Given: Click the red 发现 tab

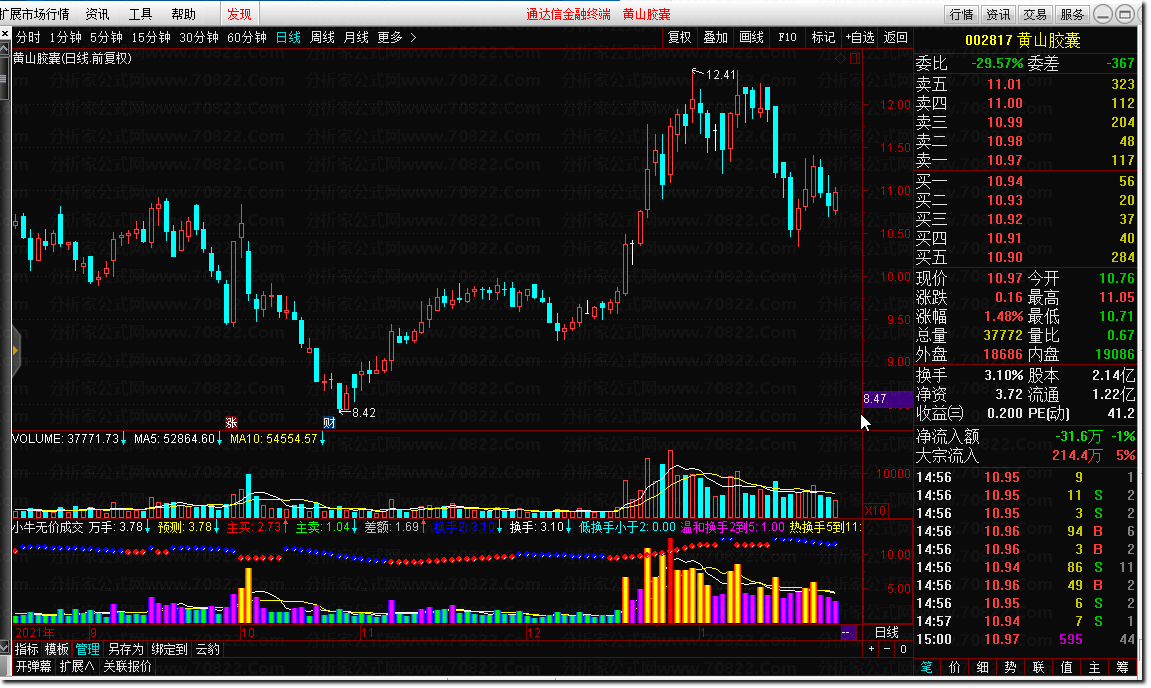Looking at the screenshot, I should point(239,14).
